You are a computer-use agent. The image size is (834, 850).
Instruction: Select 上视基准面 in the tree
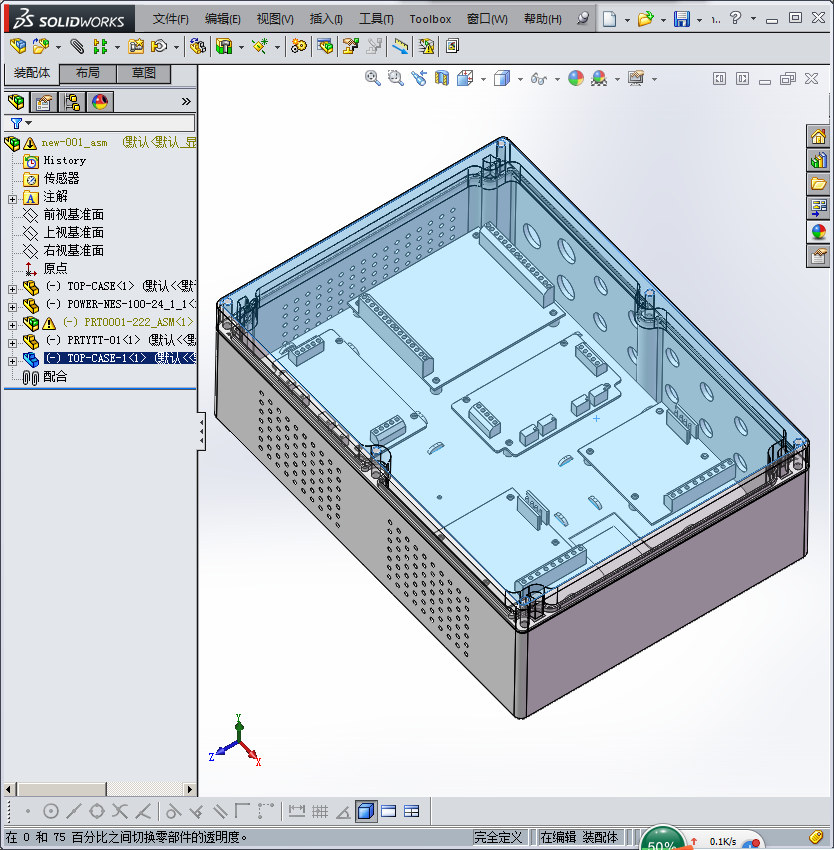(73, 233)
